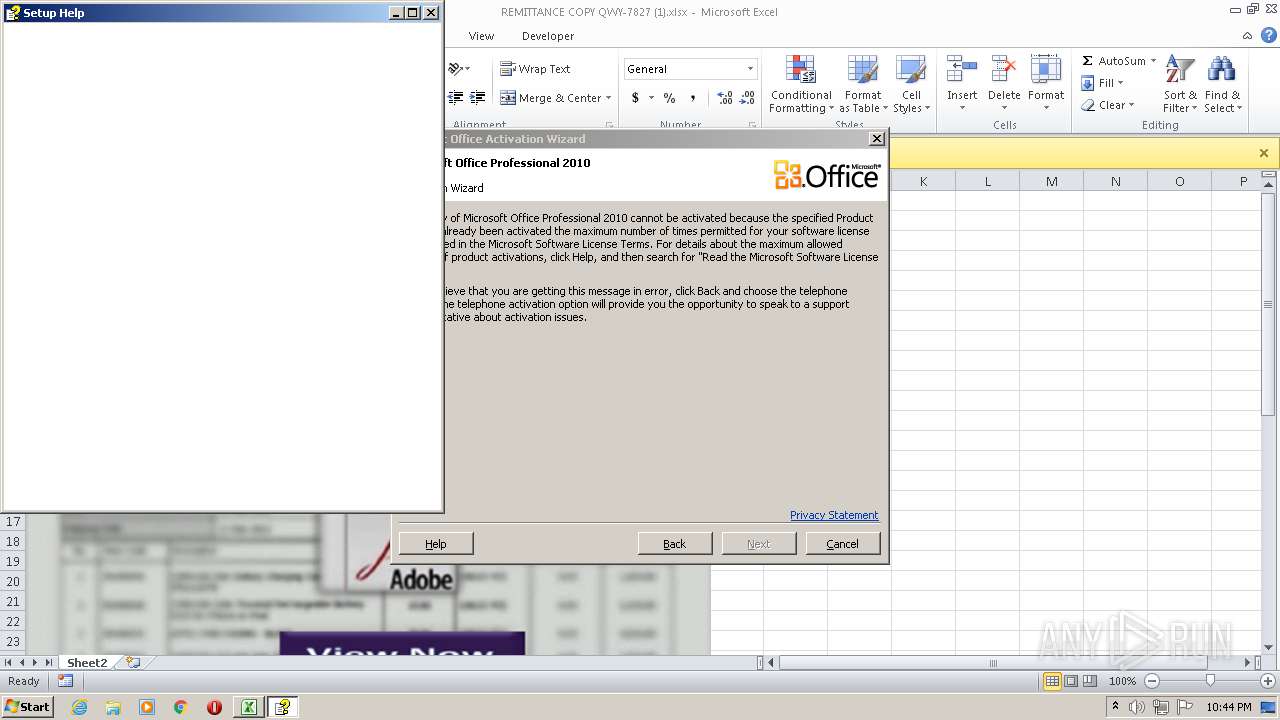
Task: Switch to Normal view
Action: point(1052,681)
